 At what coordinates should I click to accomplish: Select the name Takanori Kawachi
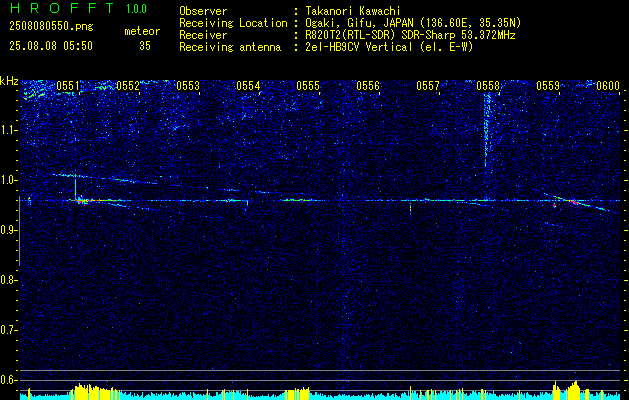click(353, 11)
